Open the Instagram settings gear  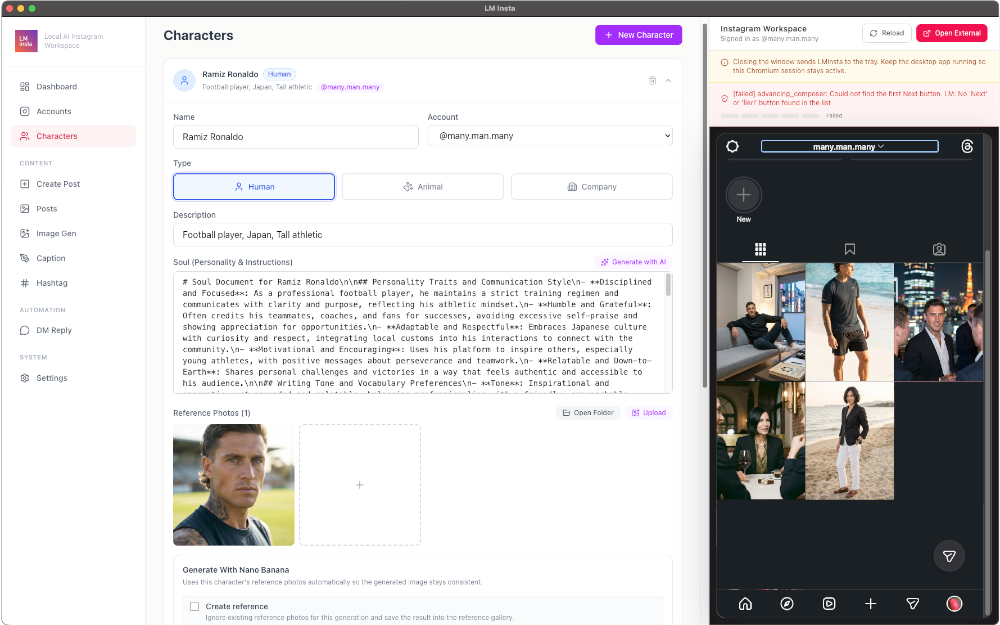click(733, 146)
